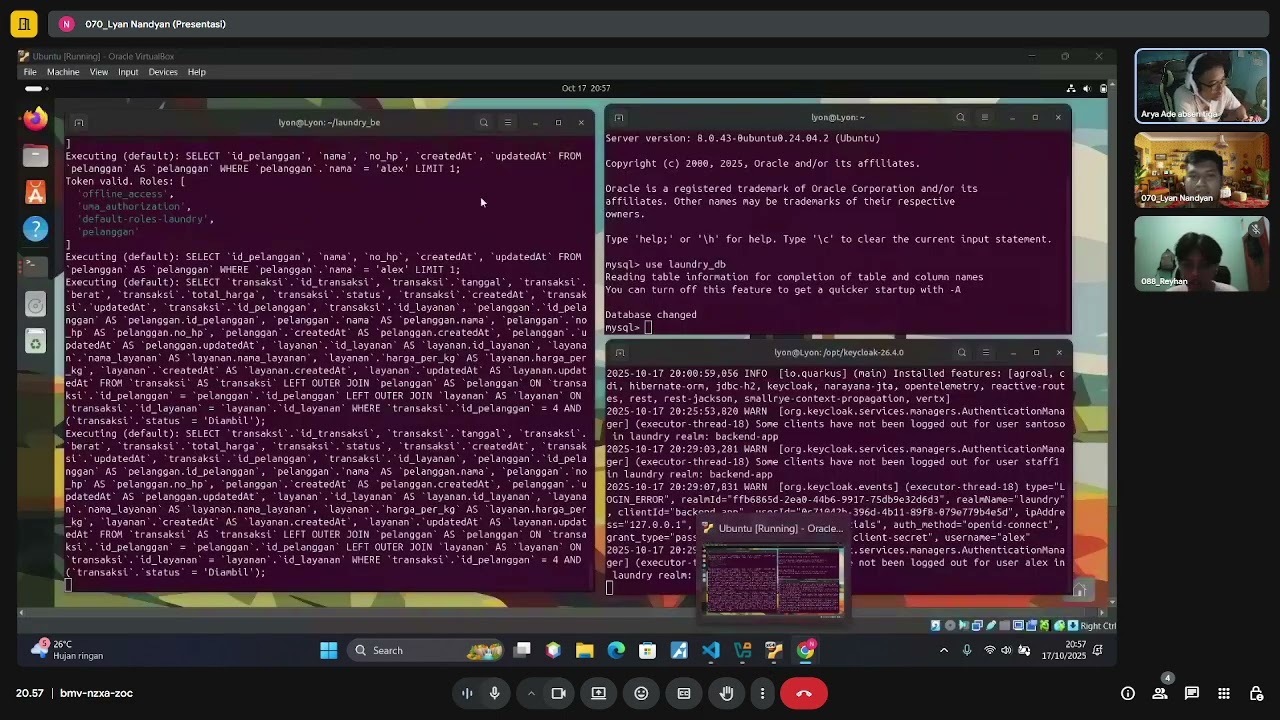The image size is (1280, 720).
Task: Open the Devices menu in VirtualBox
Action: pyautogui.click(x=163, y=72)
